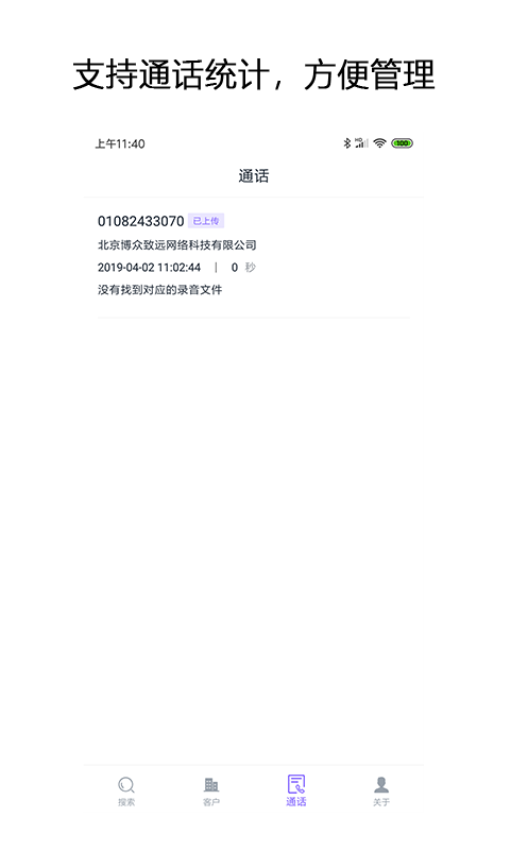Viewport: 510px width, 850px height.
Task: Click the 0 秒 call duration
Action: tap(243, 267)
